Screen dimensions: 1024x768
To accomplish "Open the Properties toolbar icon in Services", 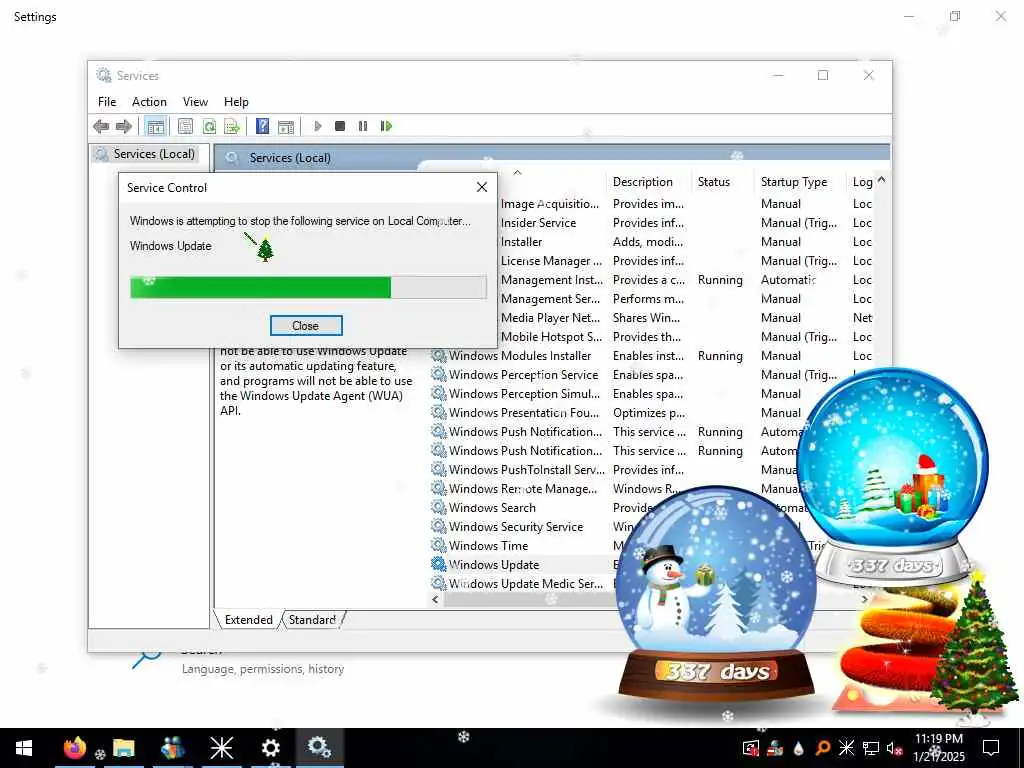I will click(185, 126).
